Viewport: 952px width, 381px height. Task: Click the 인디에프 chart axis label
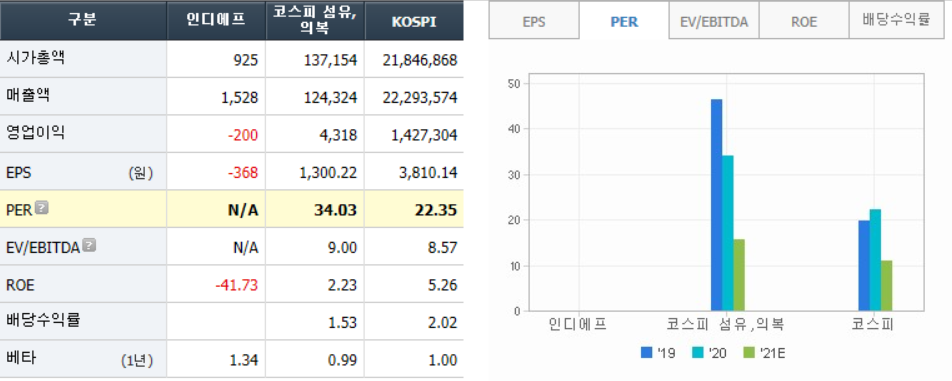coord(577,324)
